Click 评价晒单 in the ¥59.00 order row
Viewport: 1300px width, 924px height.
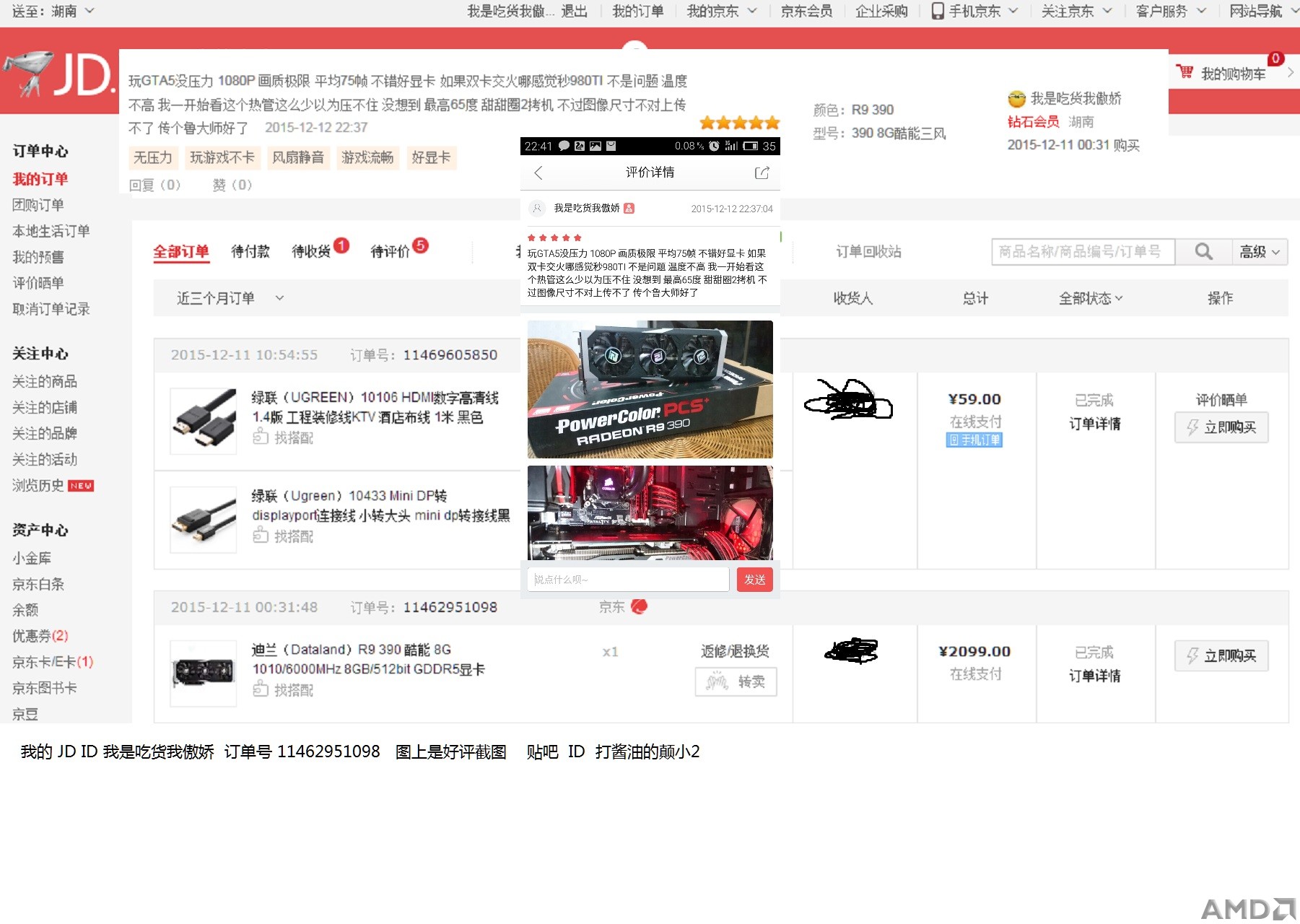coord(1221,400)
